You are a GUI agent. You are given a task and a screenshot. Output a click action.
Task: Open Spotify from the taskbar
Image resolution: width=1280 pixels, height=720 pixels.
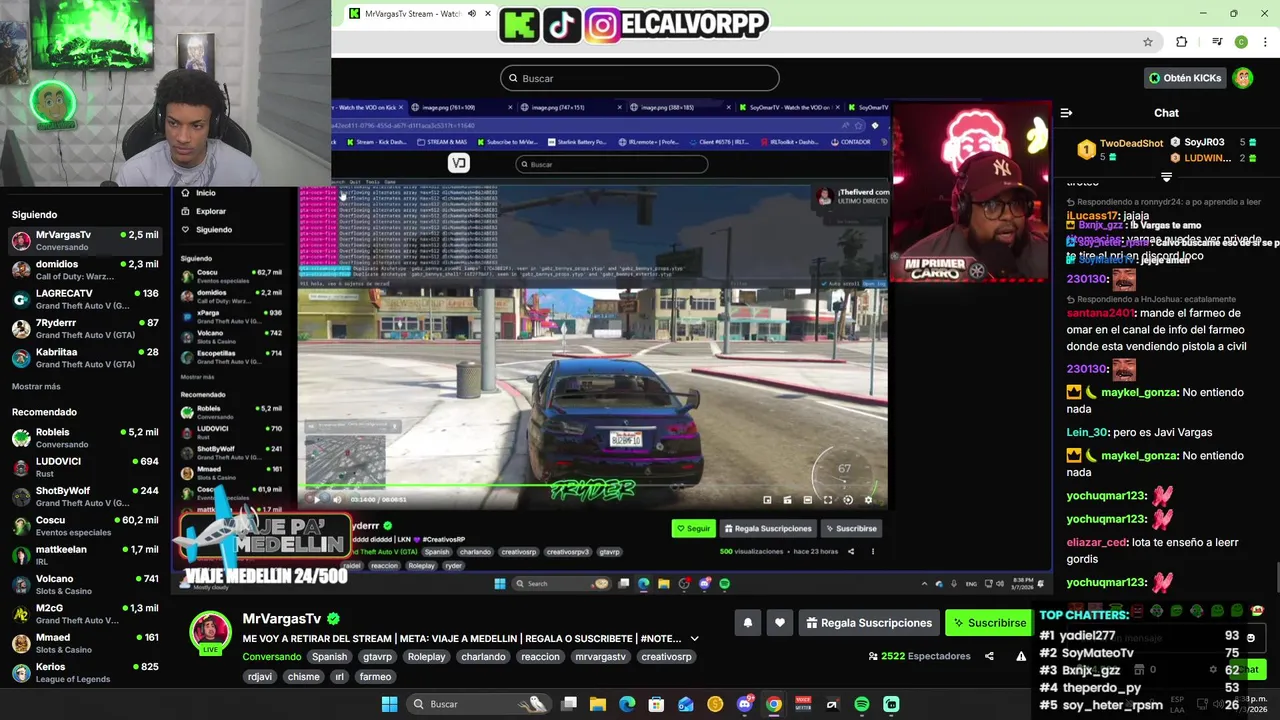(862, 704)
